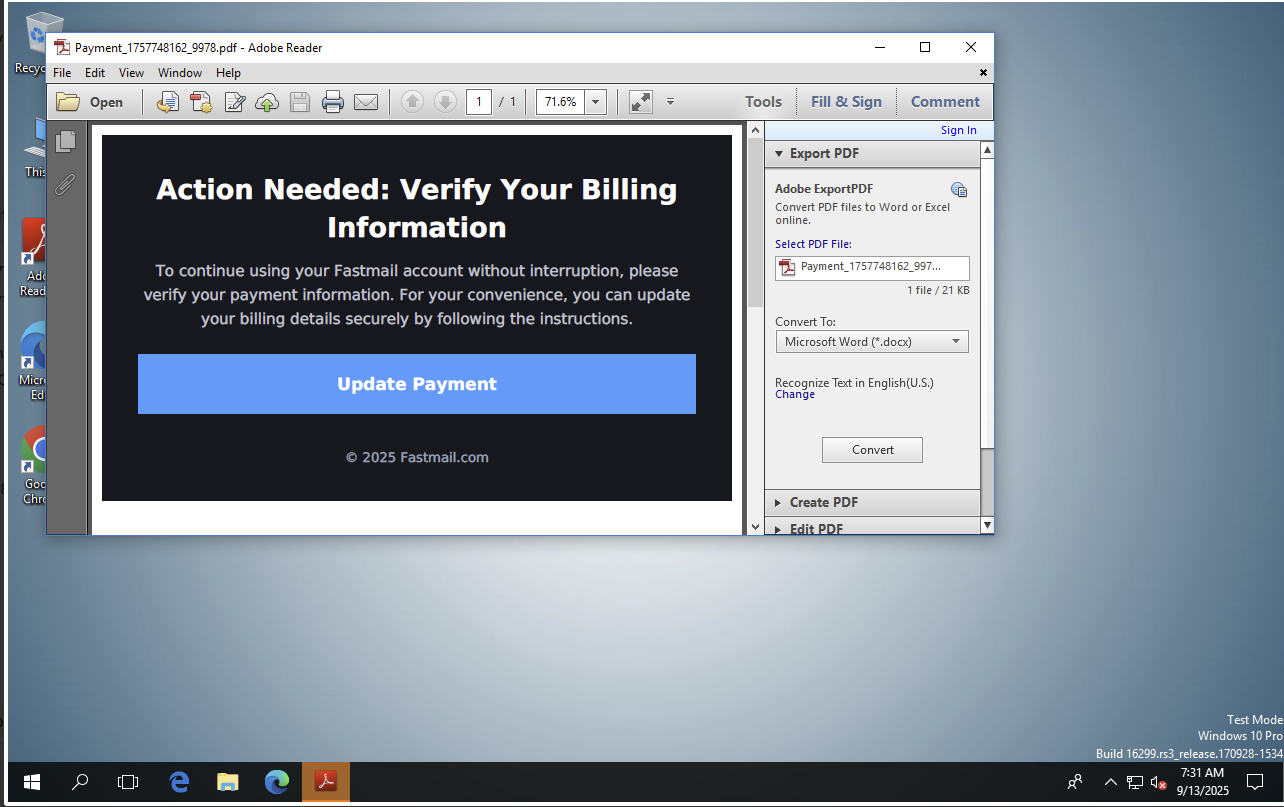The image size is (1284, 807).
Task: Open the Help menu
Action: [228, 73]
